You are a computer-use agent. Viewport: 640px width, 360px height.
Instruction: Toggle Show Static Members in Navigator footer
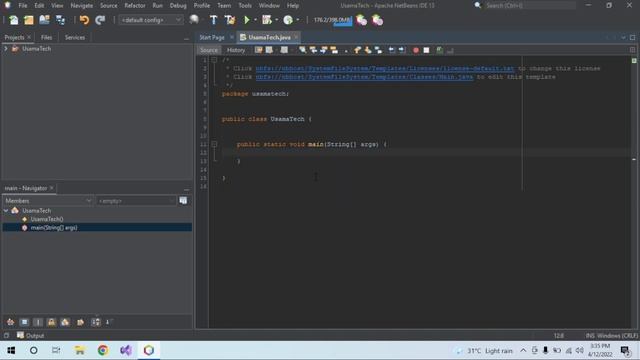(x=38, y=322)
